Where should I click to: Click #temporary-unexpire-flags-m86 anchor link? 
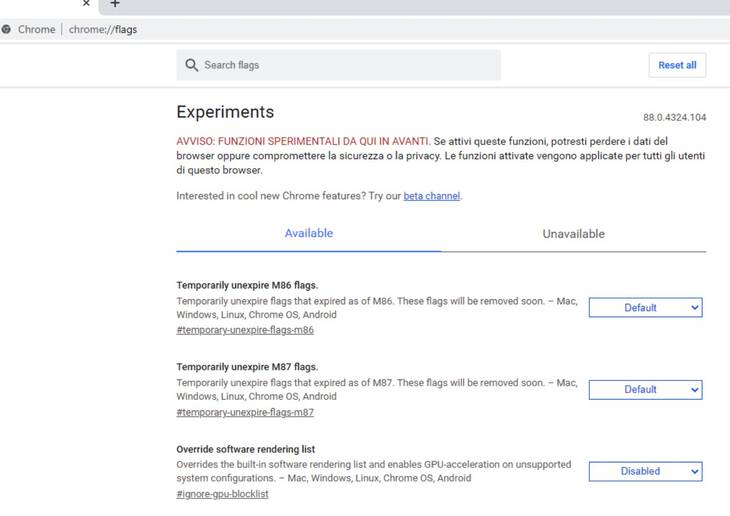(x=245, y=330)
